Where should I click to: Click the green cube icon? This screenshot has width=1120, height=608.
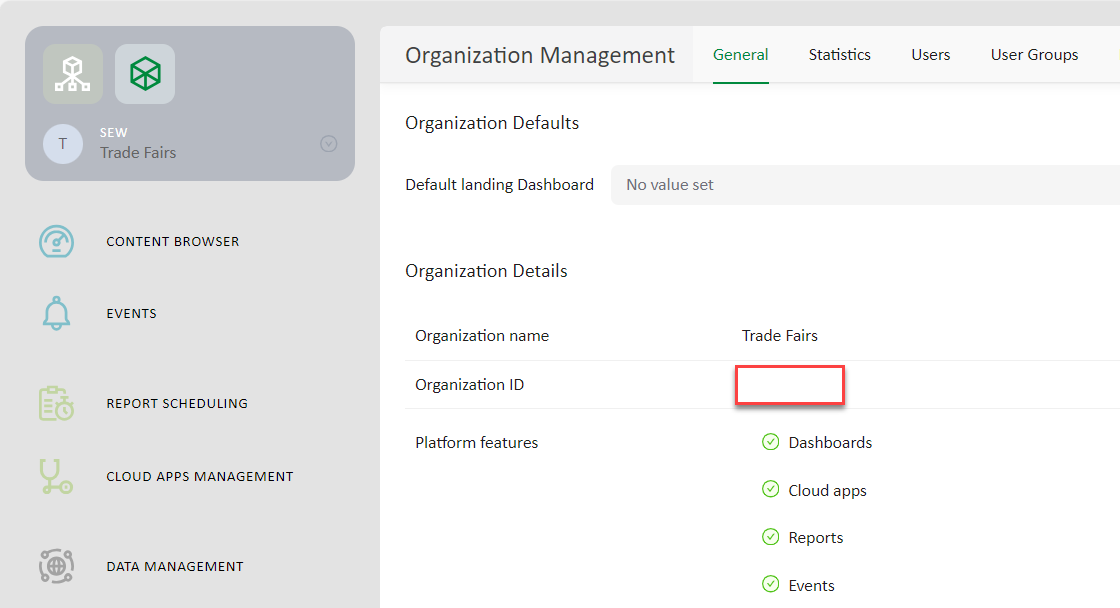[x=145, y=74]
